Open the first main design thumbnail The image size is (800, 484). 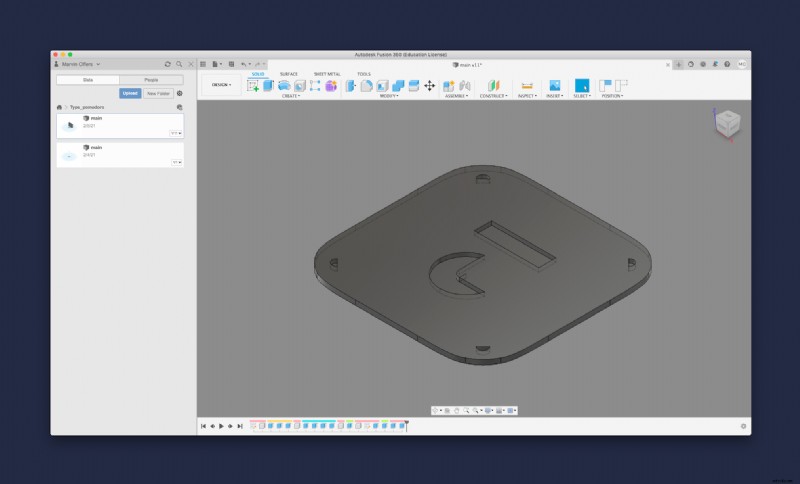click(x=69, y=126)
